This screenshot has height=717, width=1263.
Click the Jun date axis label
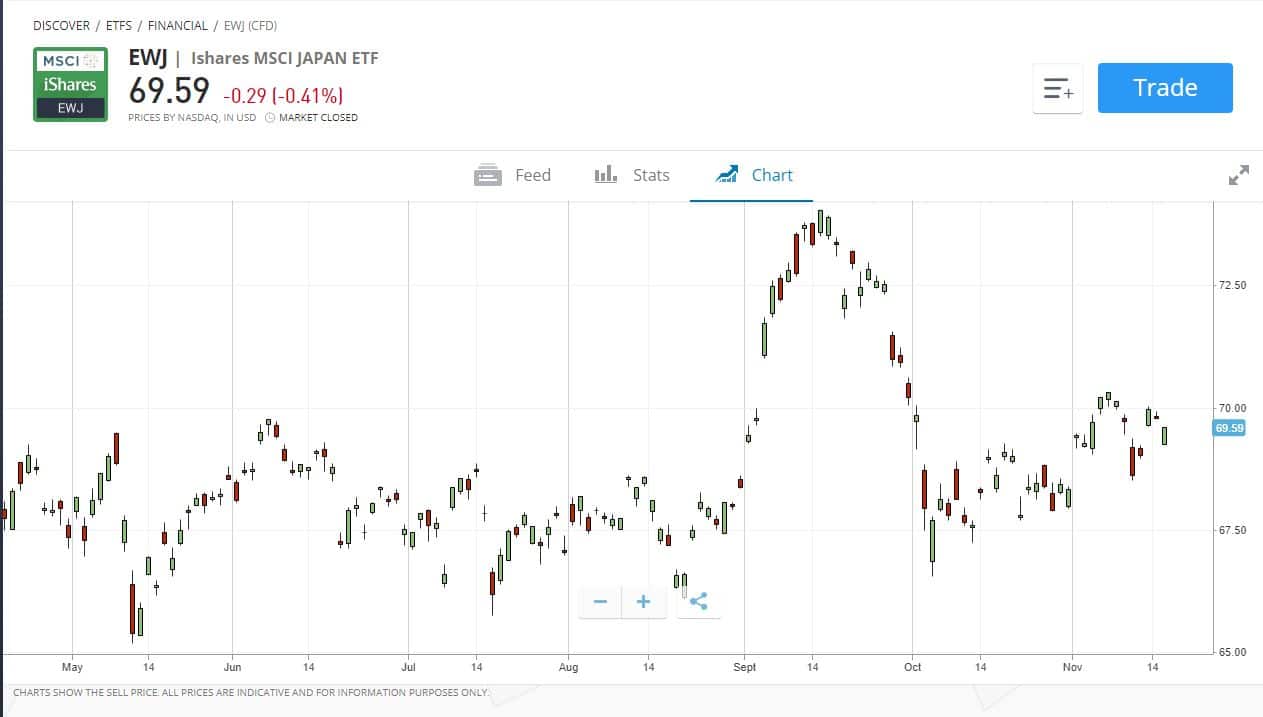(232, 667)
